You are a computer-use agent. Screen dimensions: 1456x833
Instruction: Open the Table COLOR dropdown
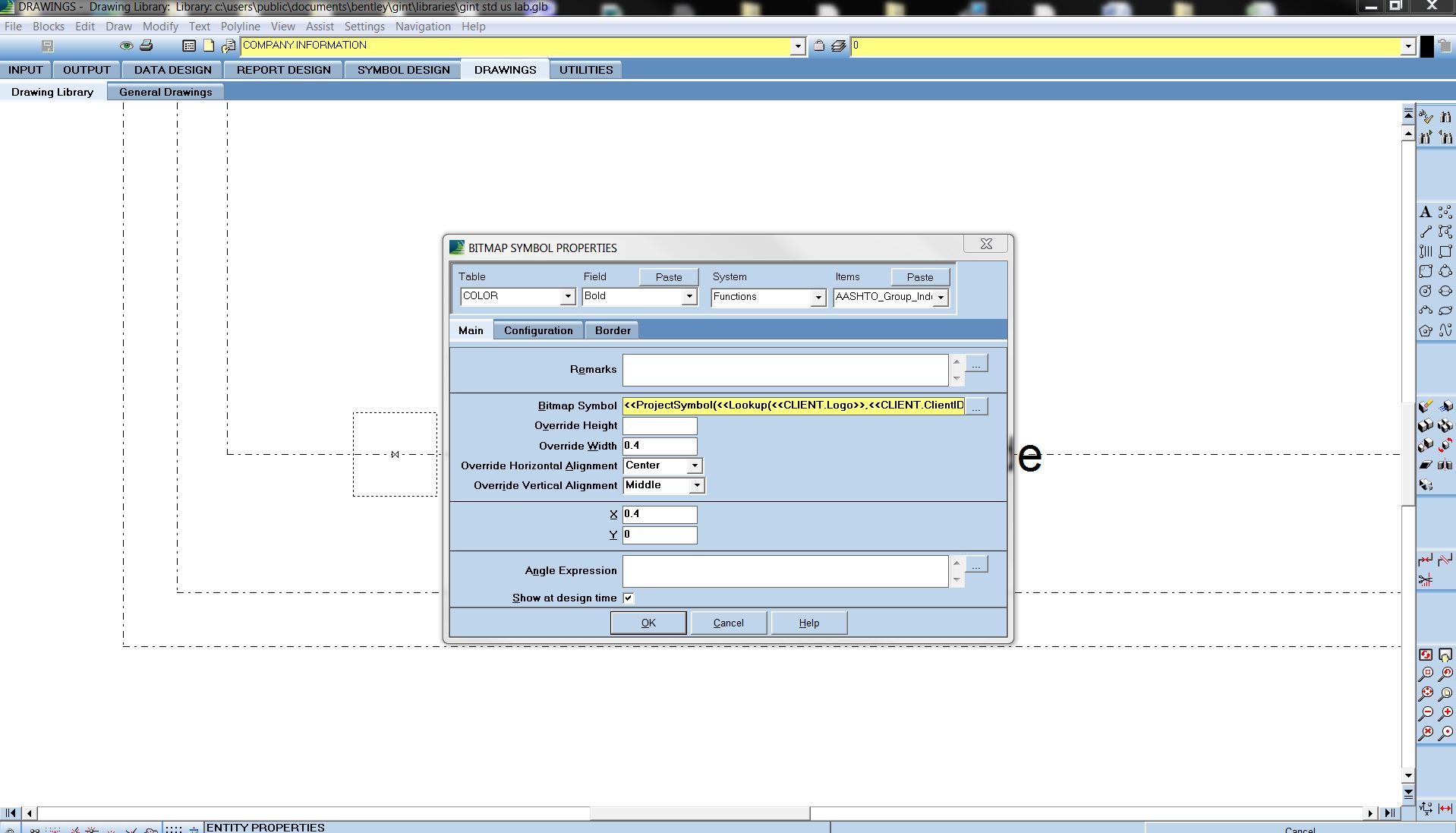click(x=567, y=297)
